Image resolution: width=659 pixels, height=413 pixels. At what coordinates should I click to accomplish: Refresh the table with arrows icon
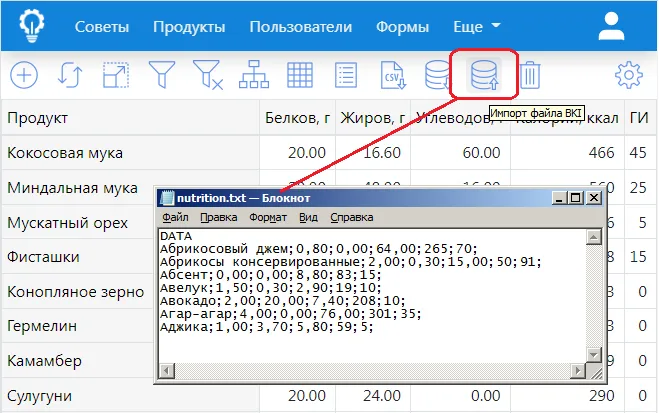pos(70,75)
